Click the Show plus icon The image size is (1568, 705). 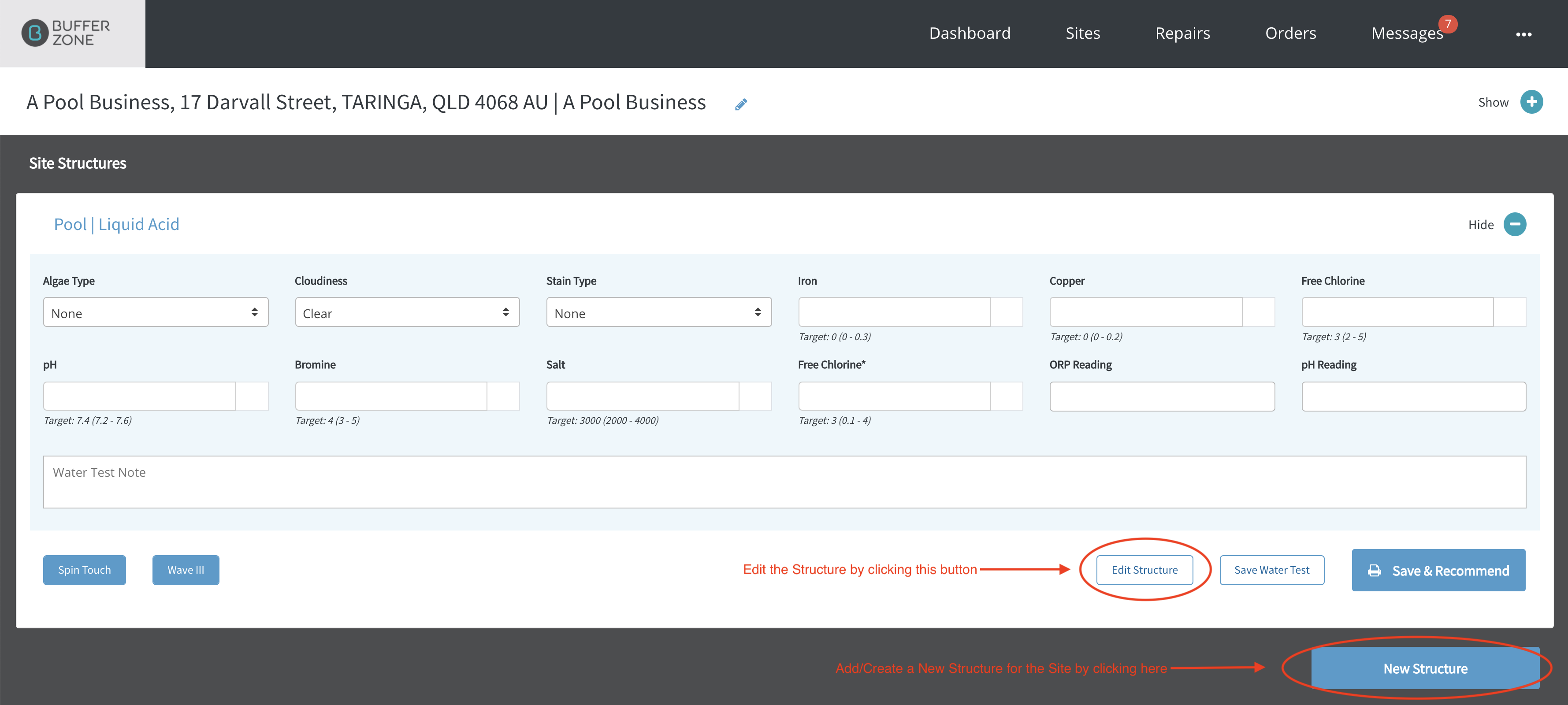[x=1531, y=102]
